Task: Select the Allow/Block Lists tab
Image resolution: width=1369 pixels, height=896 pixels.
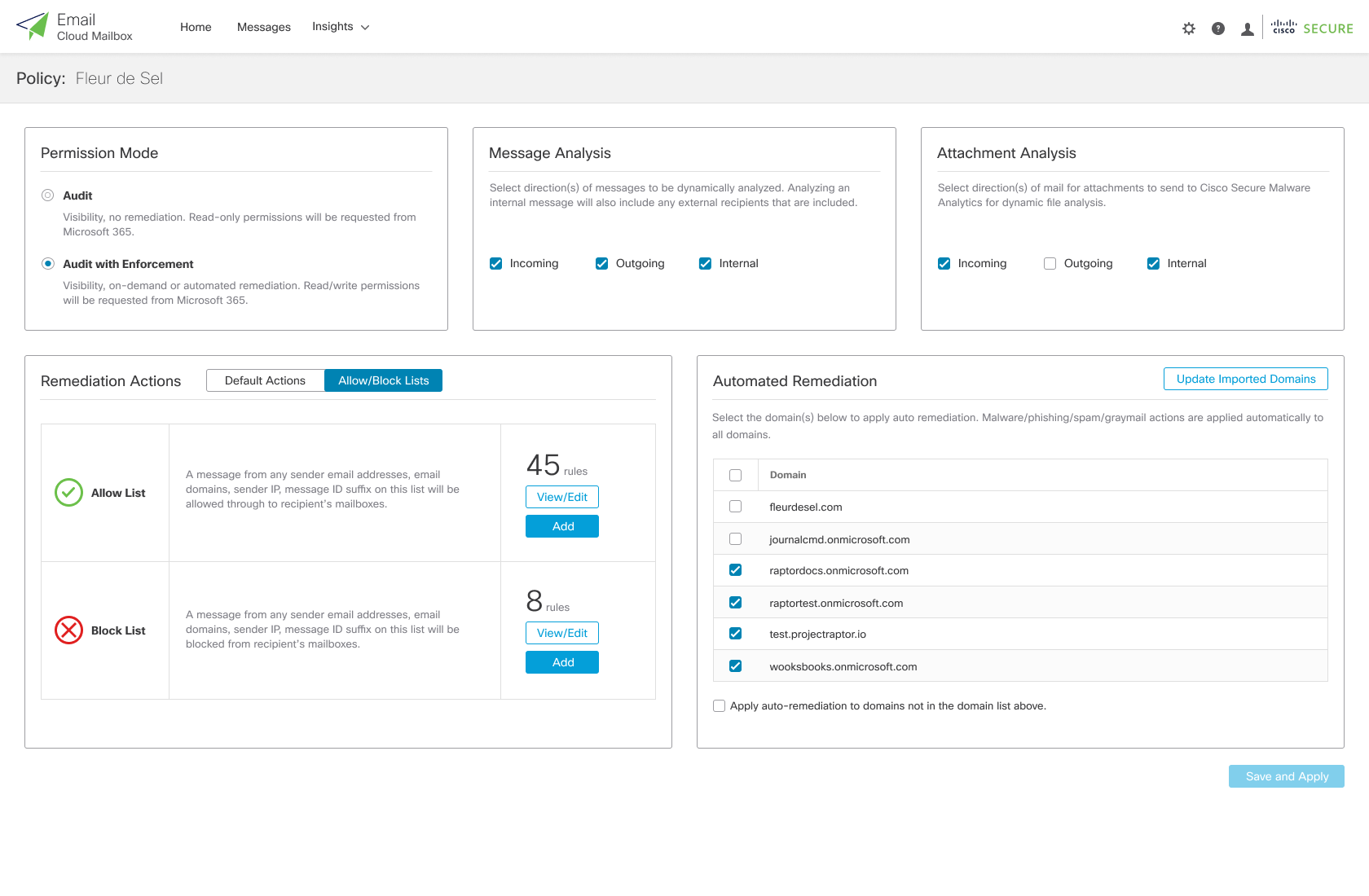Action: click(x=383, y=380)
